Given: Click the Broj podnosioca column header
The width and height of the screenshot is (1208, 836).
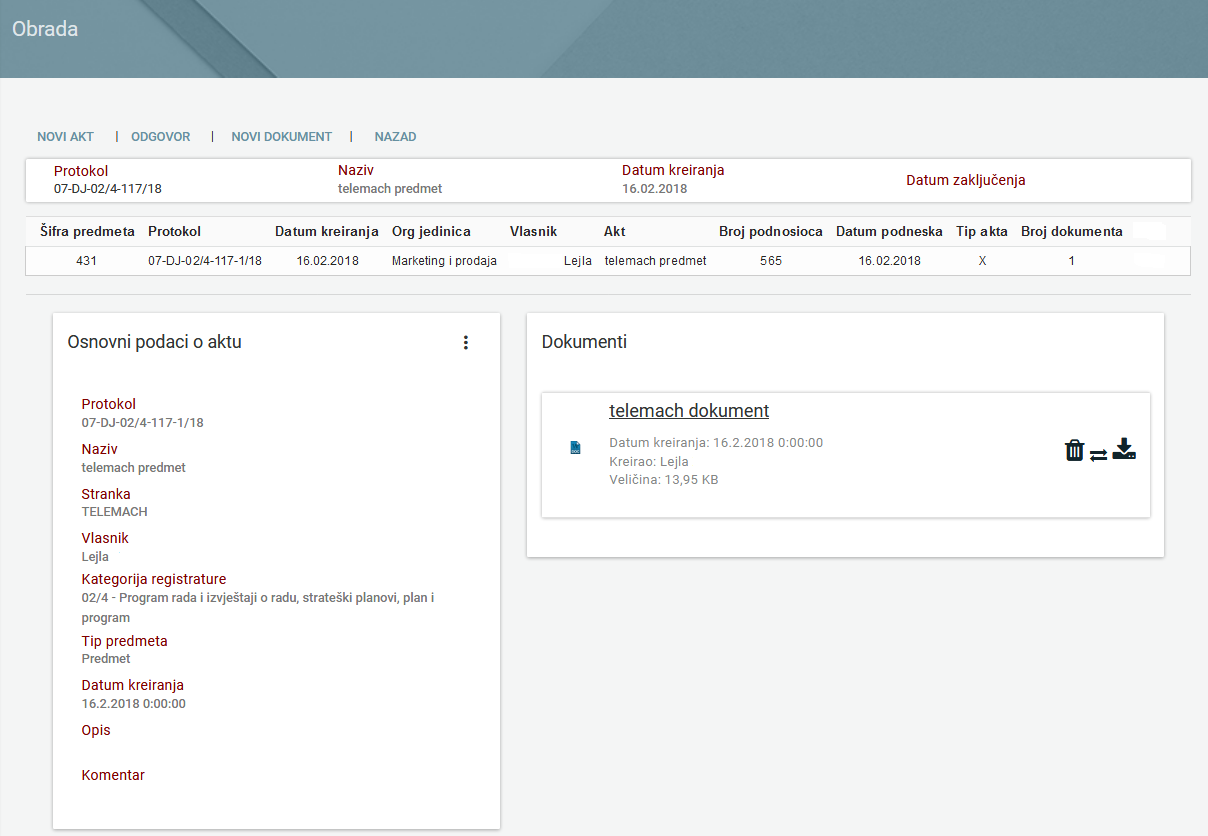Looking at the screenshot, I should click(x=771, y=231).
